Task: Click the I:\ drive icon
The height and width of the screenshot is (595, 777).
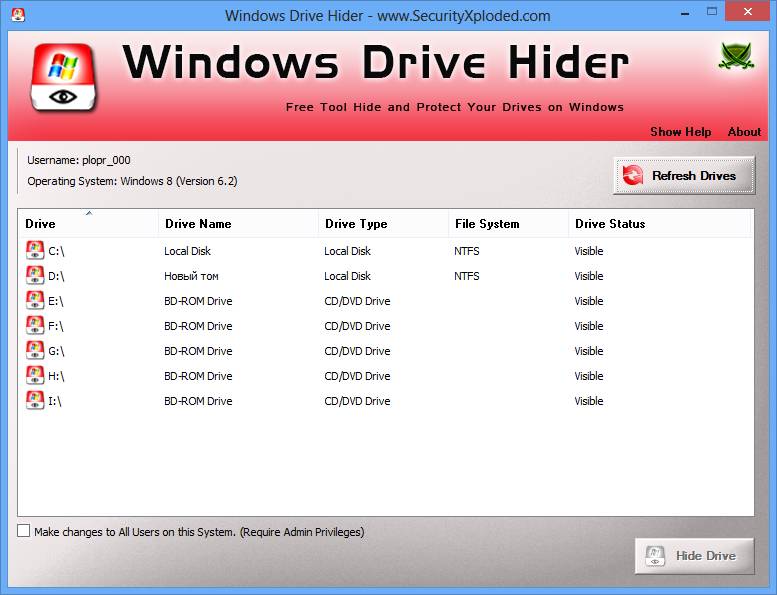Action: [35, 400]
